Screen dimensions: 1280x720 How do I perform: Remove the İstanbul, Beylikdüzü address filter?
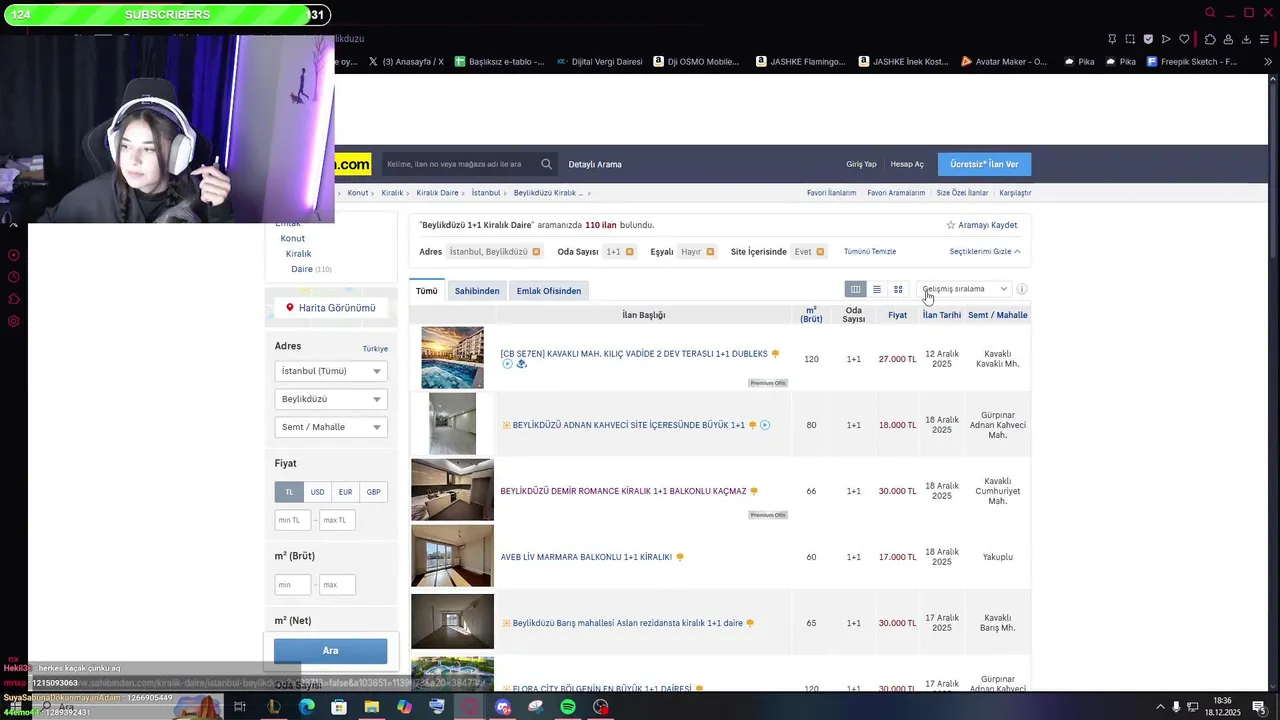536,252
